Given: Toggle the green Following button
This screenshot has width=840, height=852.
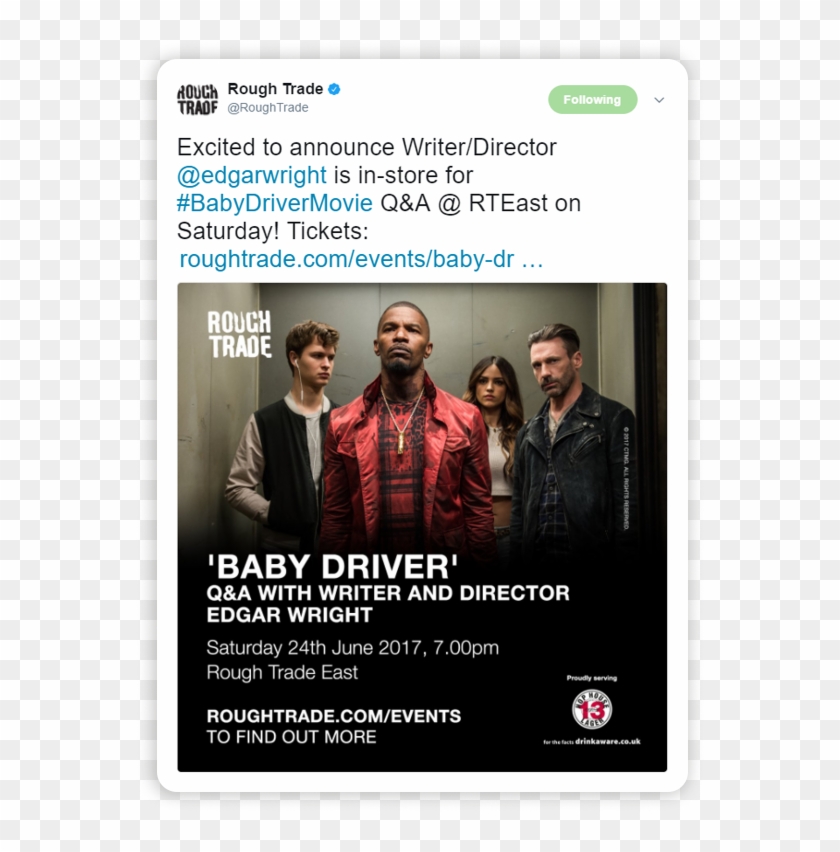Looking at the screenshot, I should pos(592,99).
